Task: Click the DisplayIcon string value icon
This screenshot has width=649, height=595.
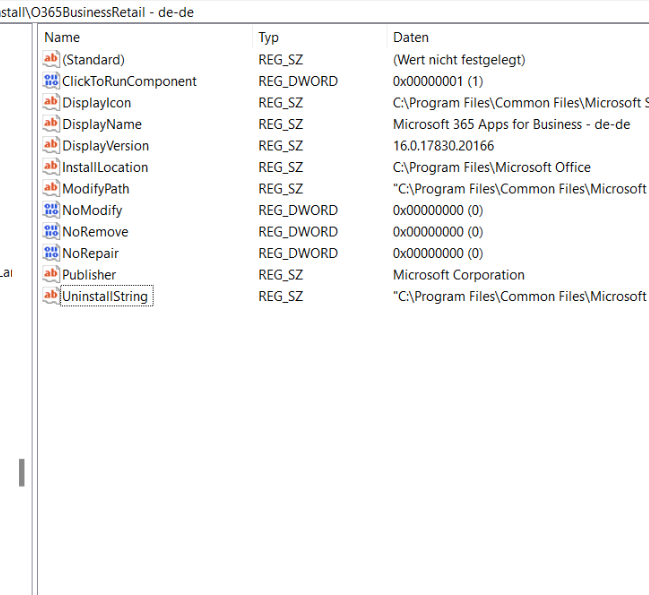Action: coord(51,103)
